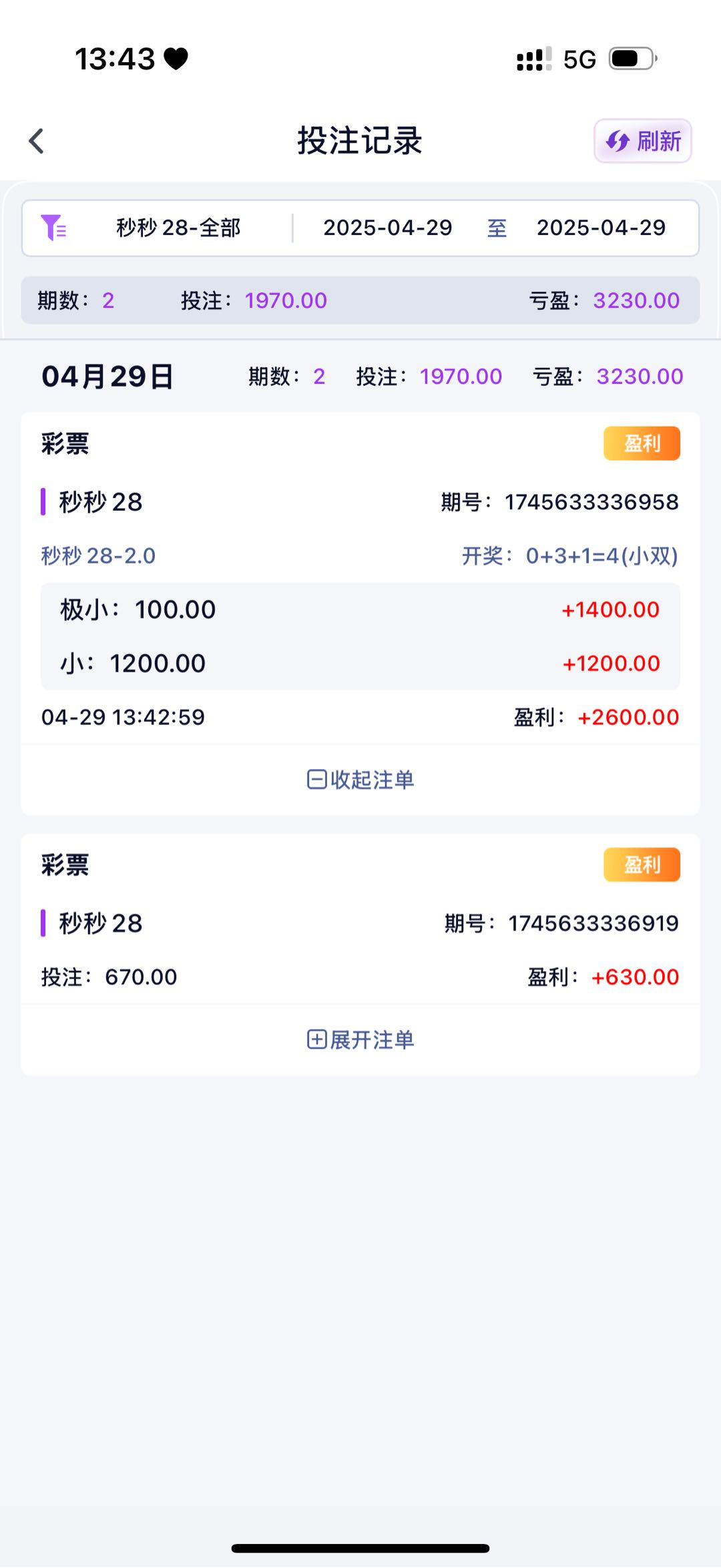The width and height of the screenshot is (721, 1568).
Task: Select the start date 2025-04-29 field
Action: 387,228
